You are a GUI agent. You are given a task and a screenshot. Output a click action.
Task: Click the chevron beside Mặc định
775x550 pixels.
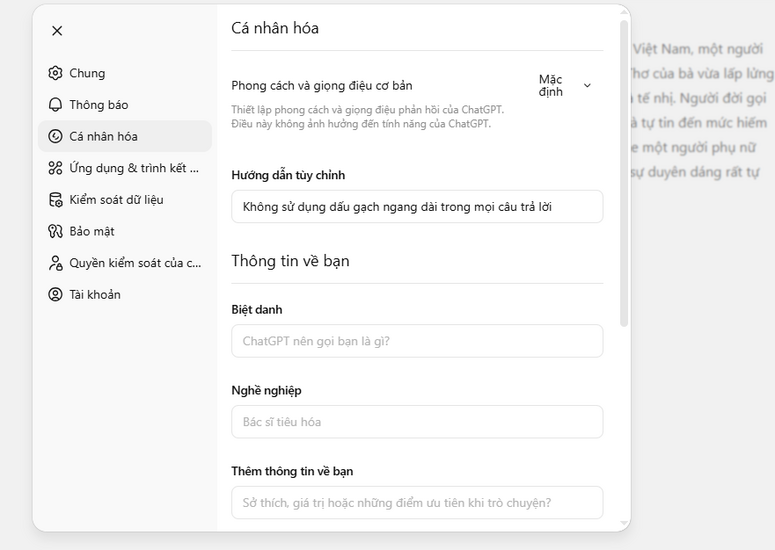click(587, 86)
